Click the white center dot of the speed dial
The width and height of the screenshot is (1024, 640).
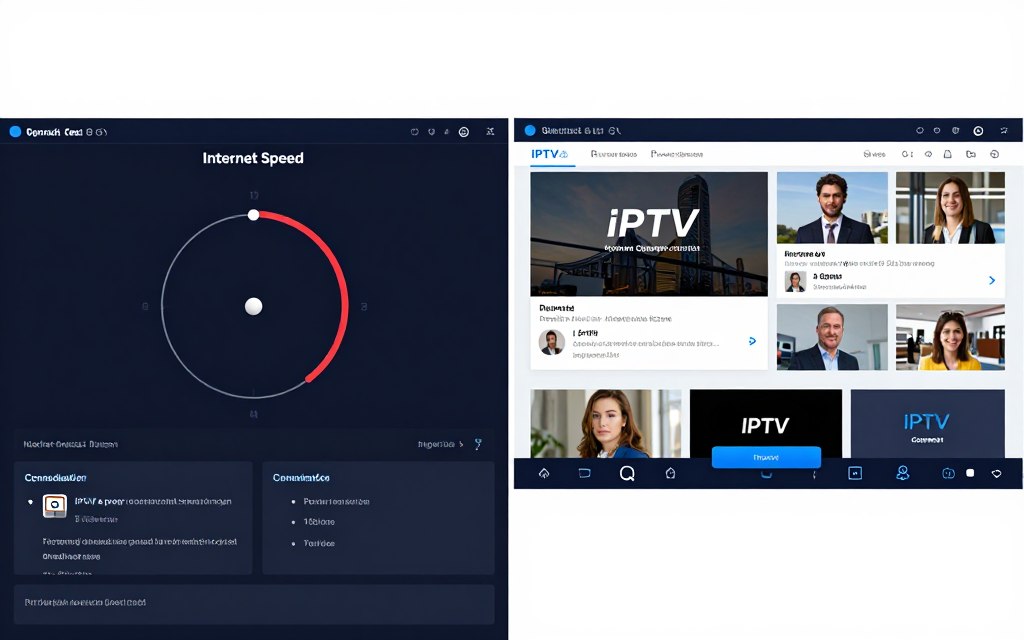pyautogui.click(x=253, y=306)
